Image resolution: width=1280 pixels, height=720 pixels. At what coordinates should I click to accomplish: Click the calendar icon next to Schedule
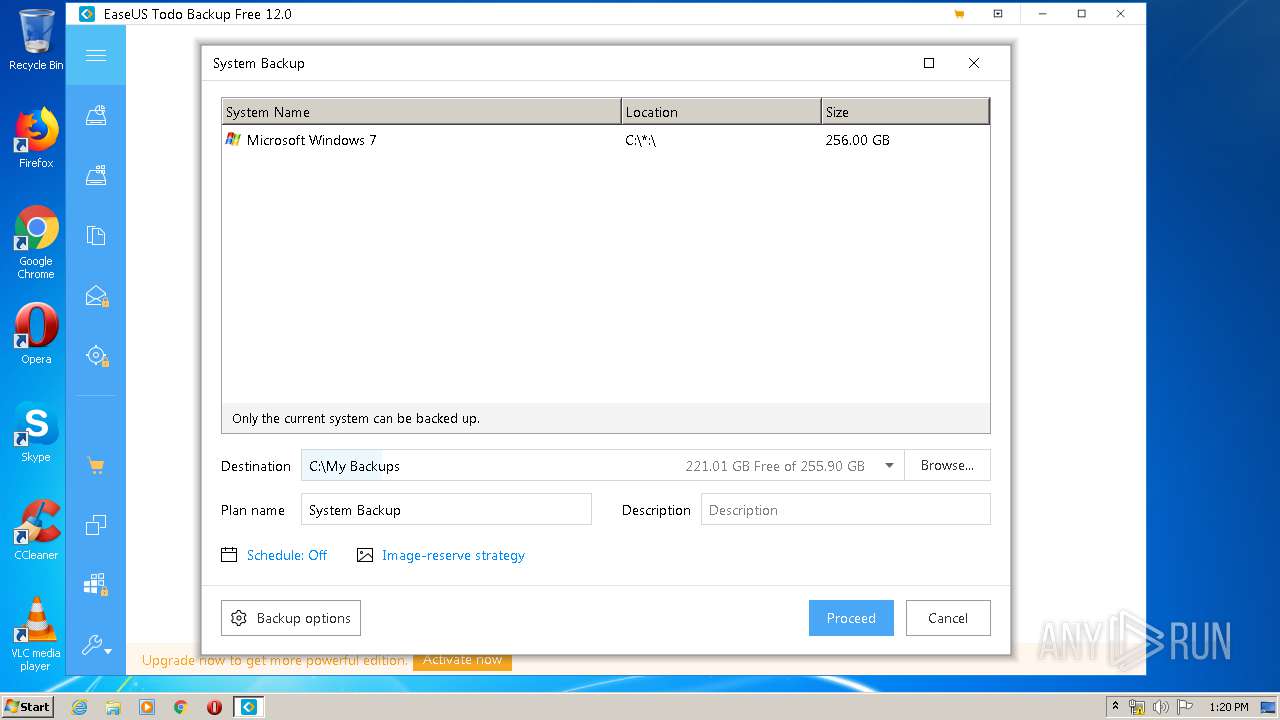click(x=229, y=555)
